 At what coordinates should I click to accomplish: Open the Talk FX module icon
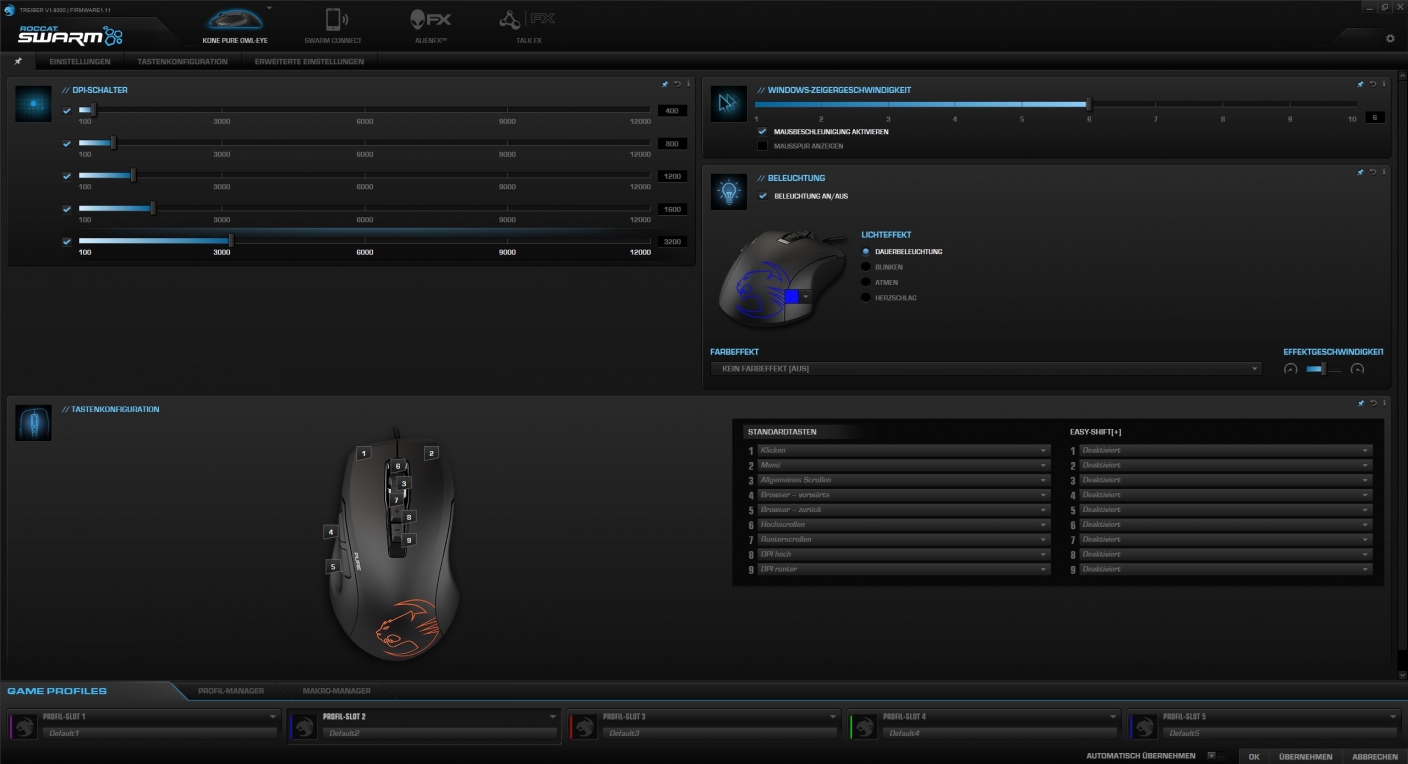[529, 22]
